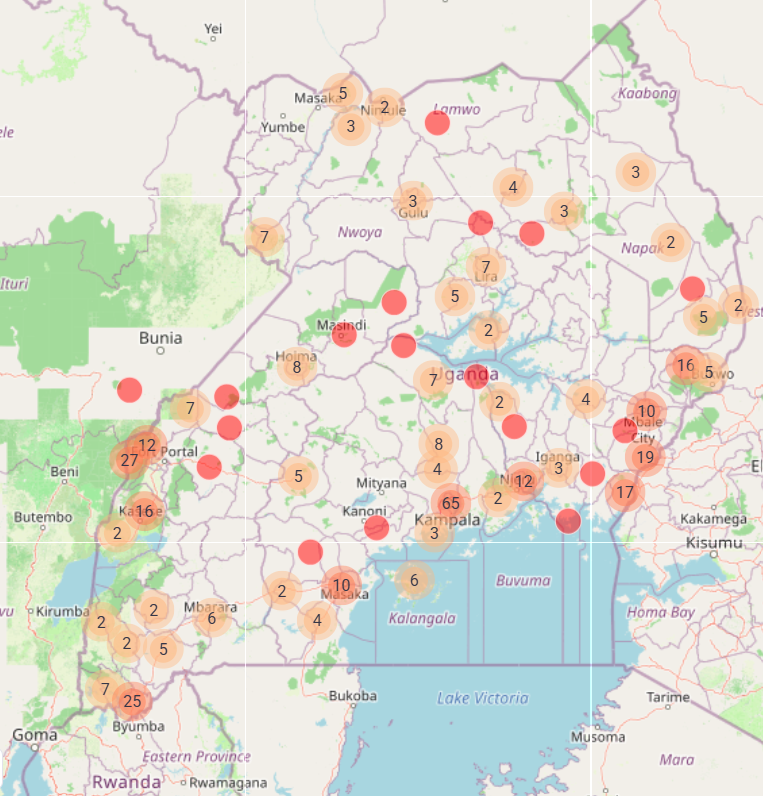Open the 2 cluster below Kasese
The width and height of the screenshot is (763, 796).
click(x=117, y=533)
